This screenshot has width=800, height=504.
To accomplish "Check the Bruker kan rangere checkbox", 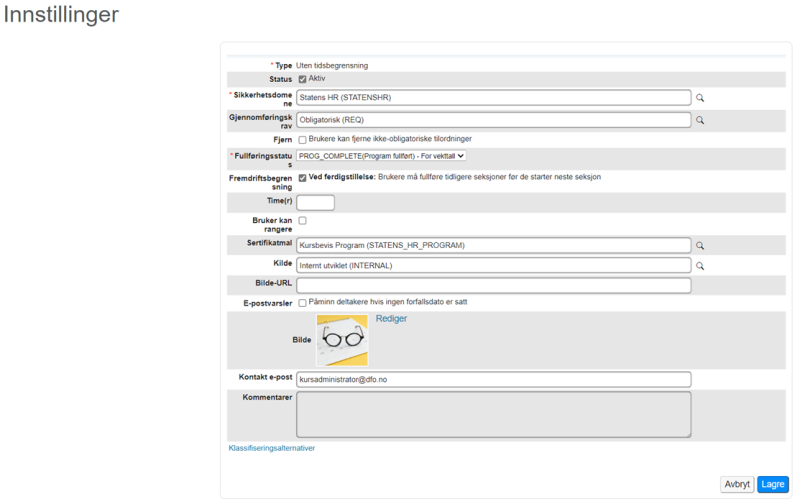I will [x=303, y=221].
